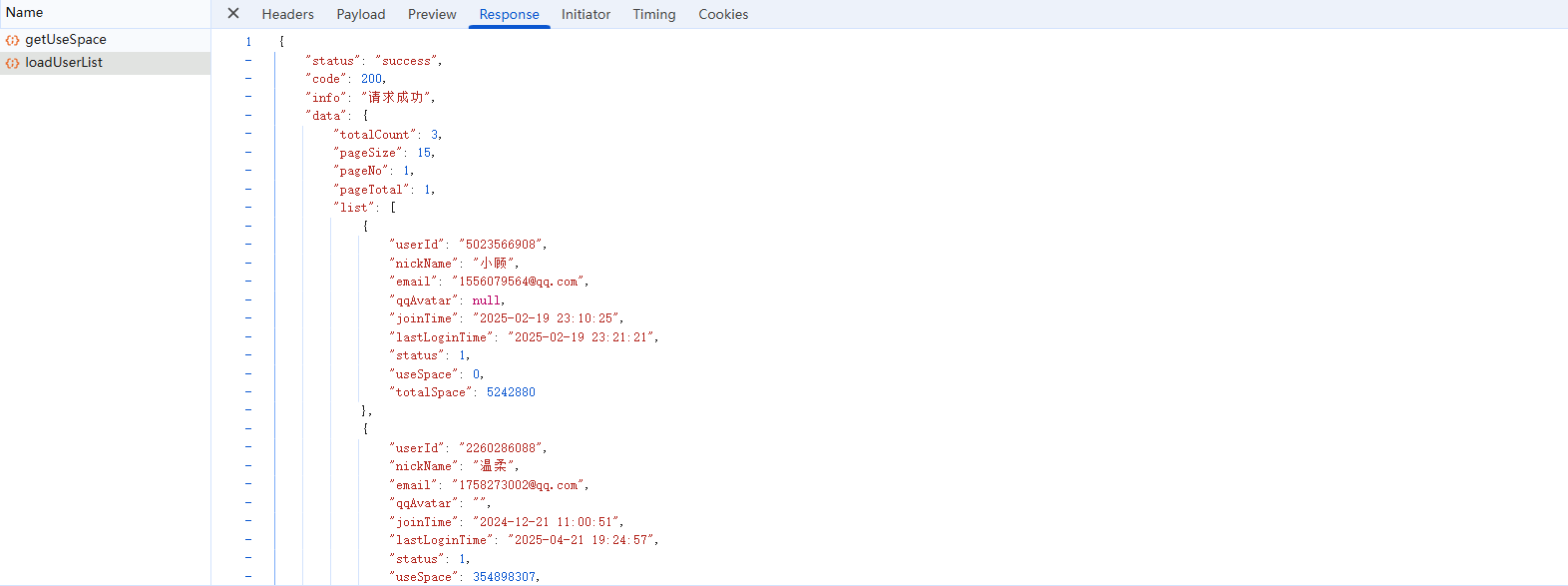
Task: Click lastLoginTime 2025-04-21 19:24:57
Action: tap(582, 540)
